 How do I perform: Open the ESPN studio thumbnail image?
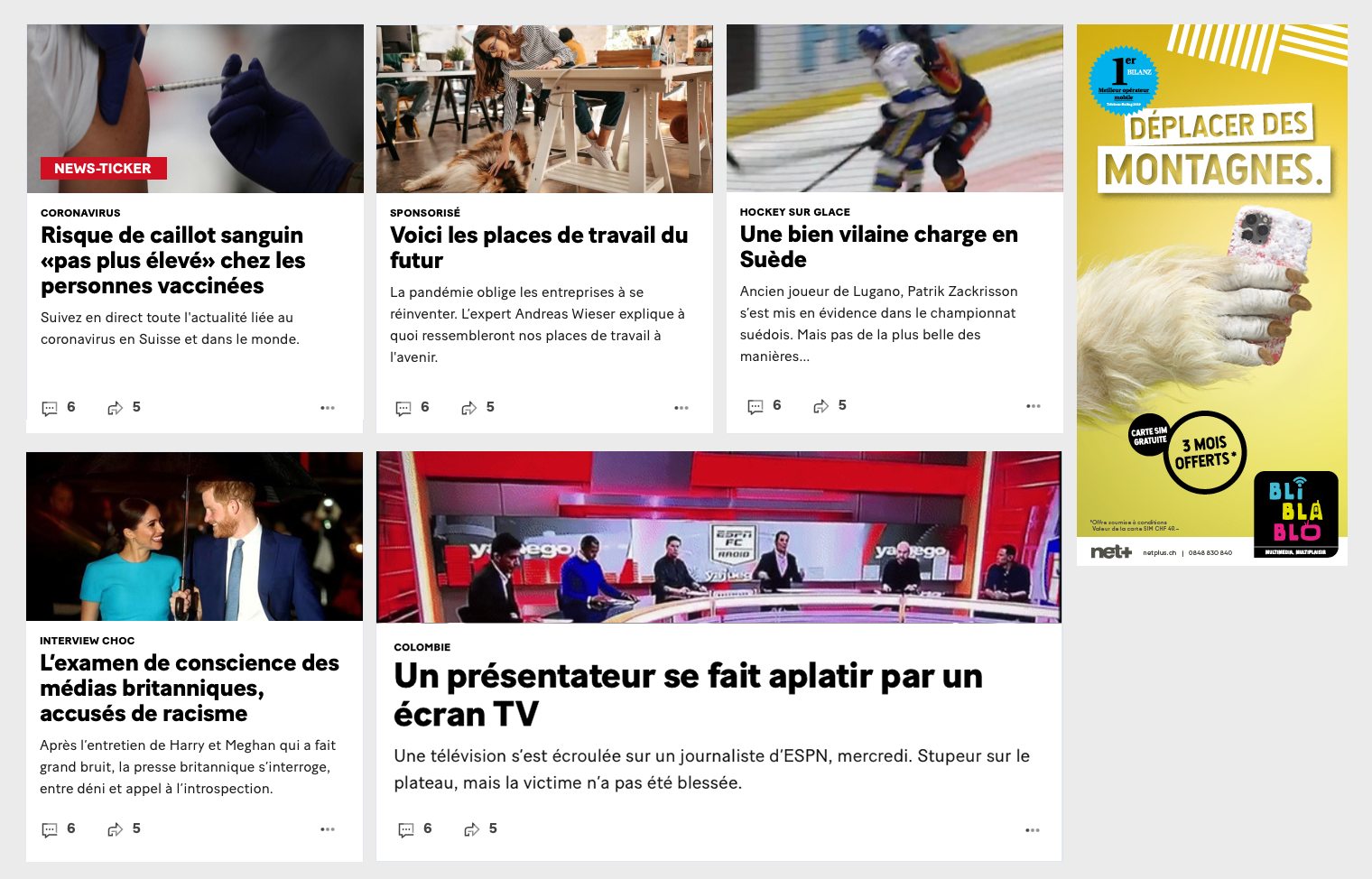(718, 537)
